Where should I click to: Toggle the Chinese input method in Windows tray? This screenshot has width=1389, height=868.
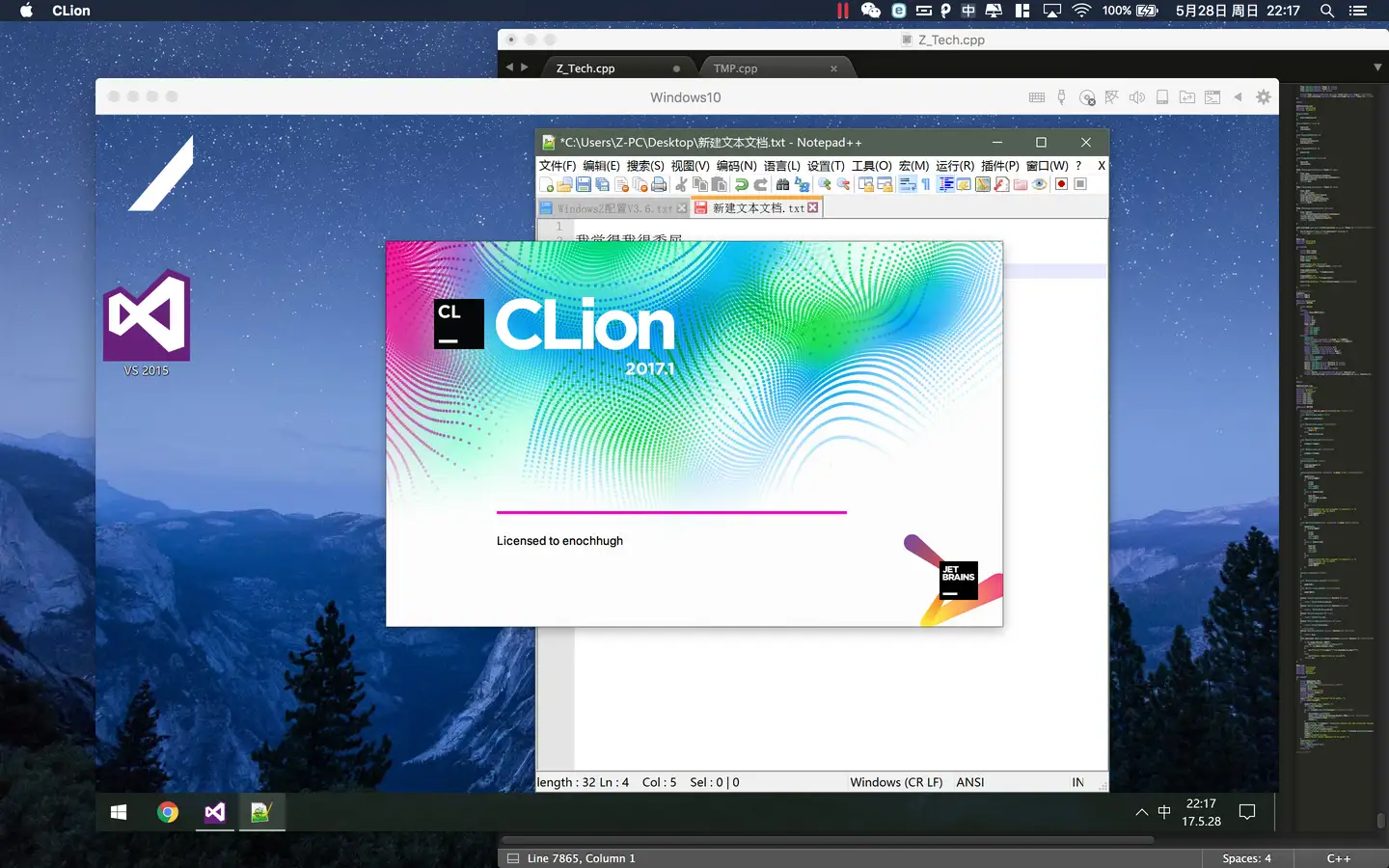[x=1164, y=812]
